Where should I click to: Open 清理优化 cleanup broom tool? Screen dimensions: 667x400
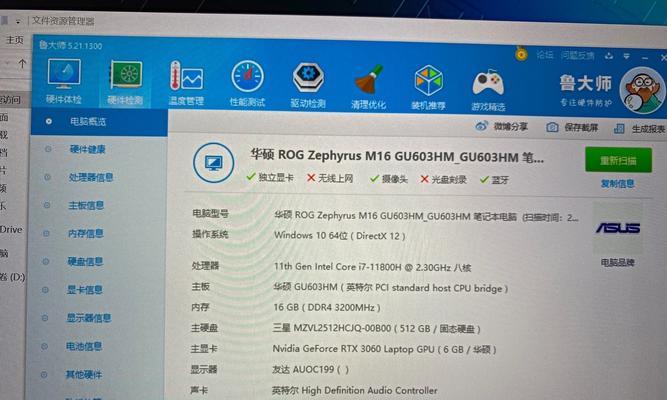click(x=368, y=86)
